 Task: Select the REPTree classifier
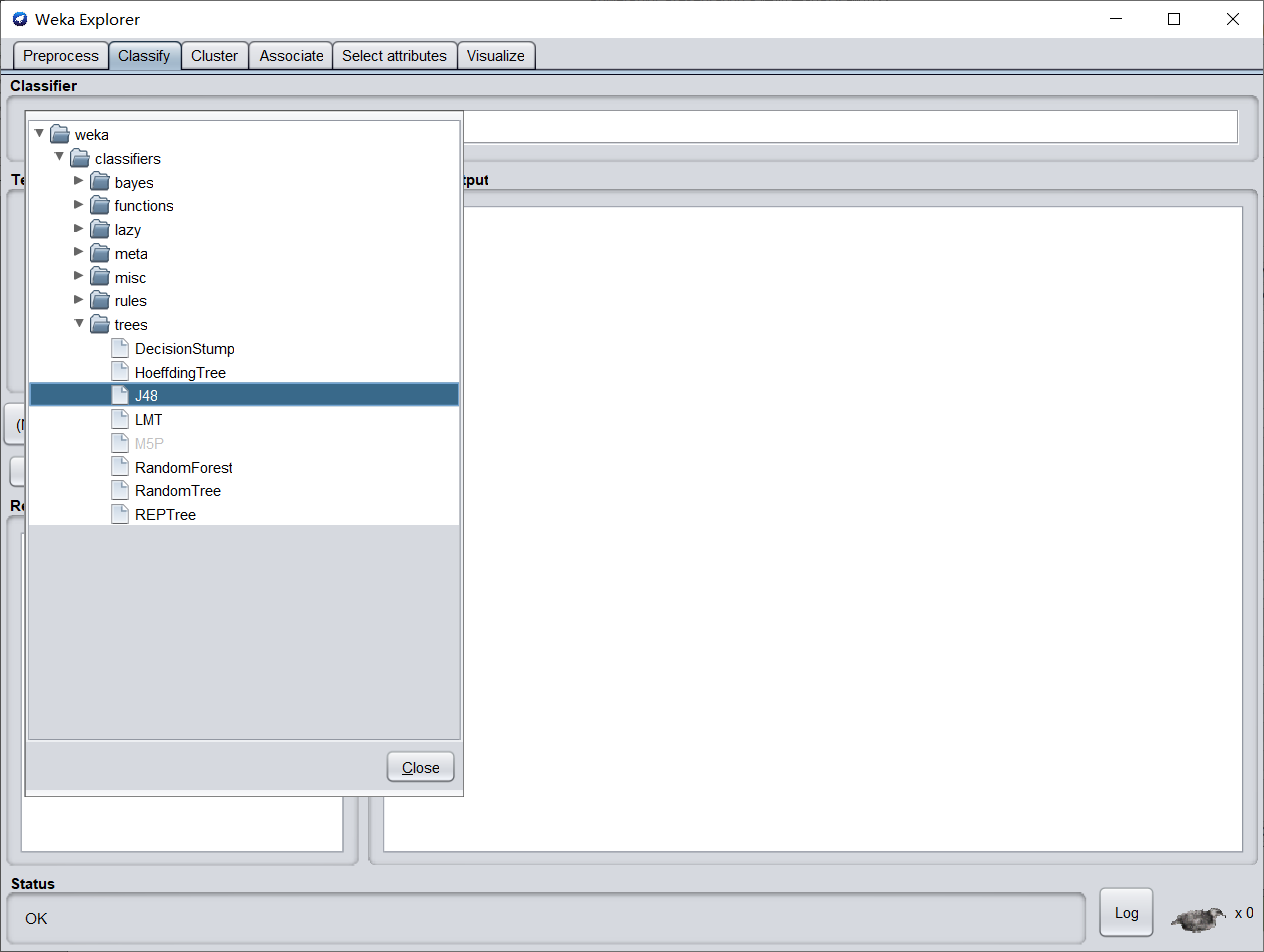[163, 514]
